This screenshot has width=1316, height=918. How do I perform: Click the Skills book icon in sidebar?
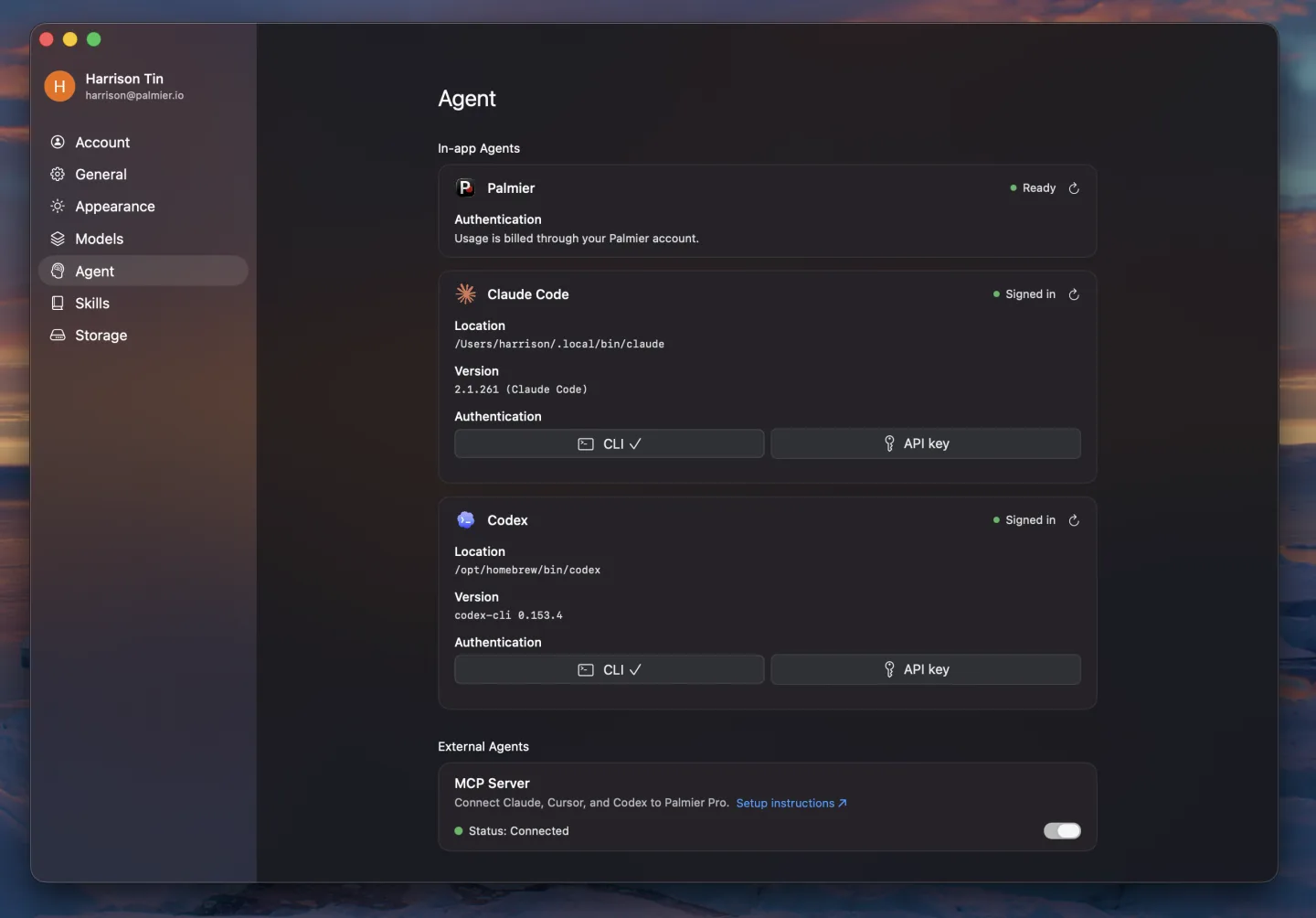pyautogui.click(x=58, y=304)
